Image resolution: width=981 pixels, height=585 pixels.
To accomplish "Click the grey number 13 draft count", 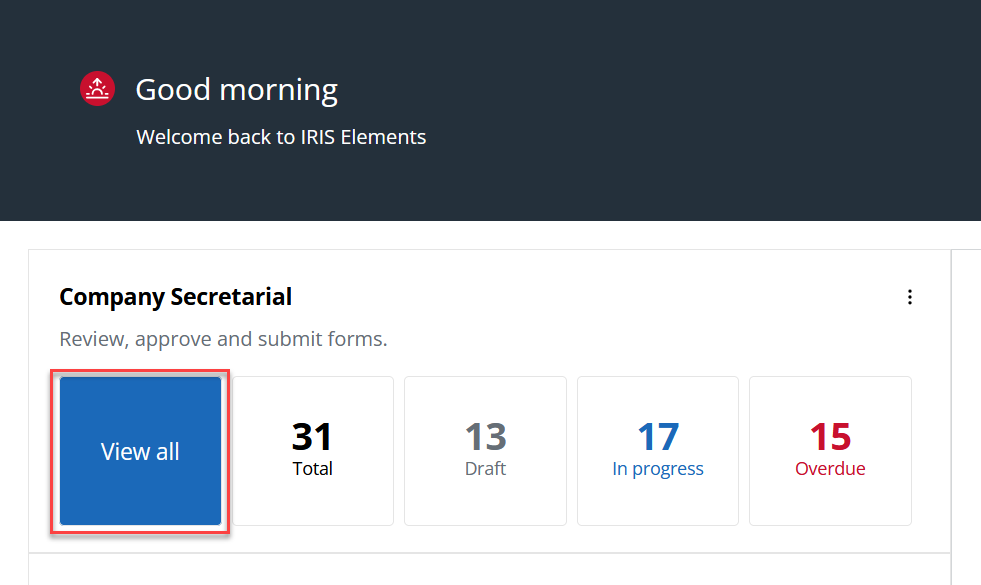I will [x=485, y=436].
